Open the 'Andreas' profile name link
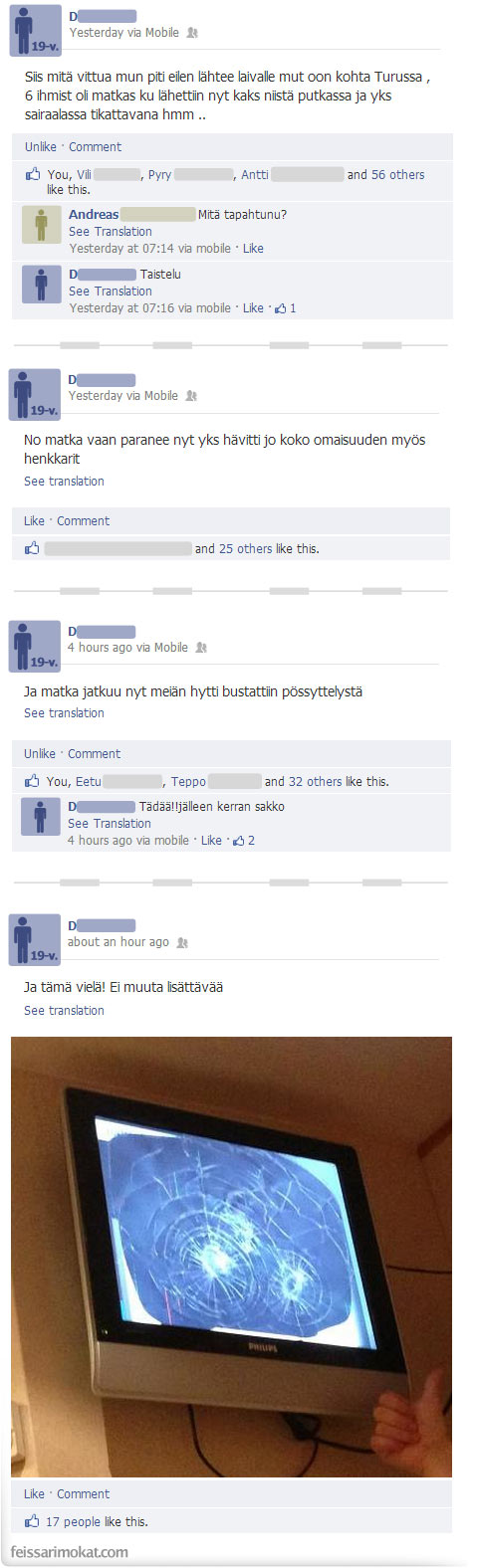Image resolution: width=477 pixels, height=1568 pixels. [94, 214]
